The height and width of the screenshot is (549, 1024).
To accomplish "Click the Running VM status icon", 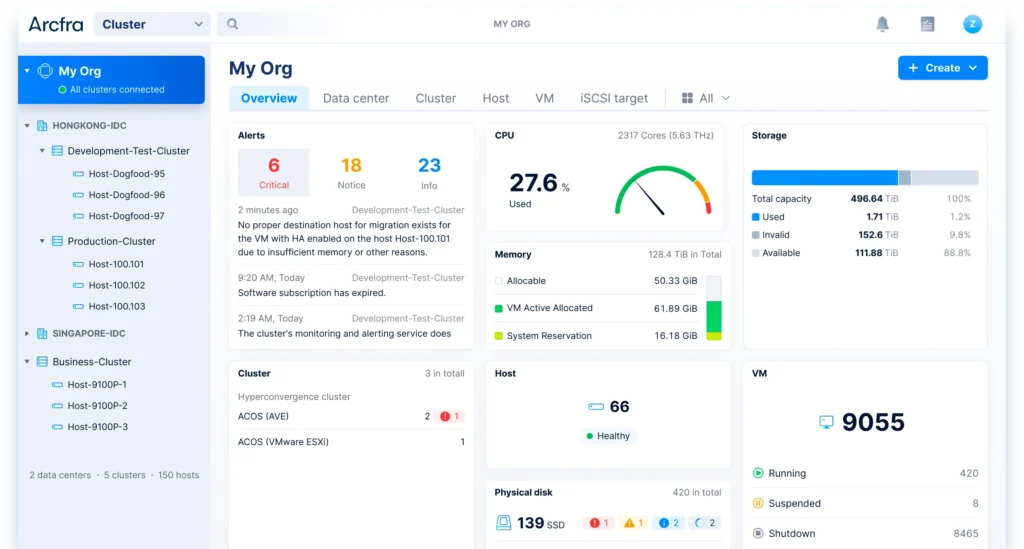I will coord(758,473).
